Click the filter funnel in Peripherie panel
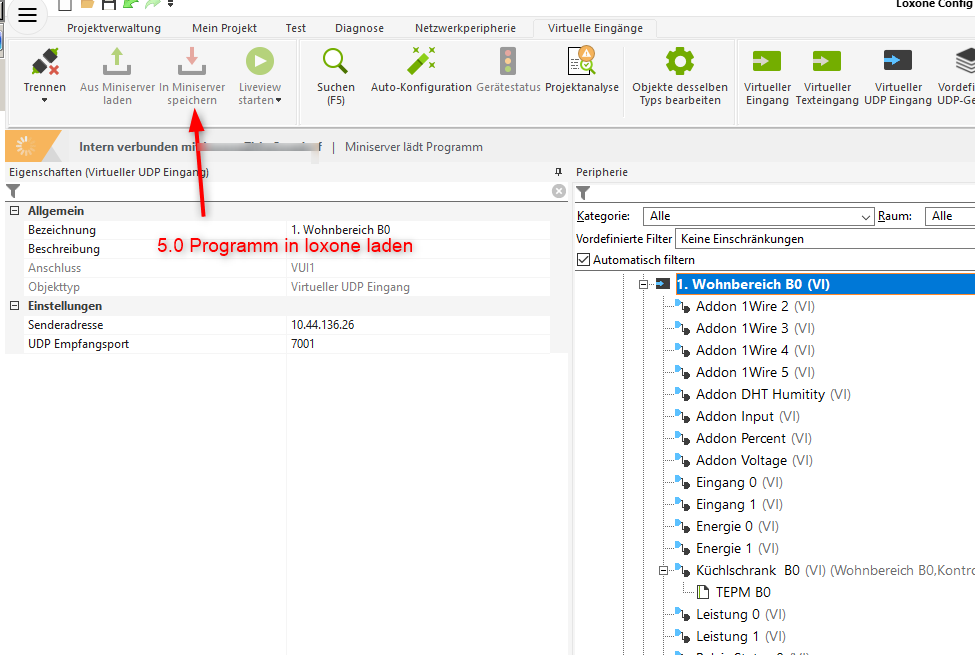 coord(583,193)
